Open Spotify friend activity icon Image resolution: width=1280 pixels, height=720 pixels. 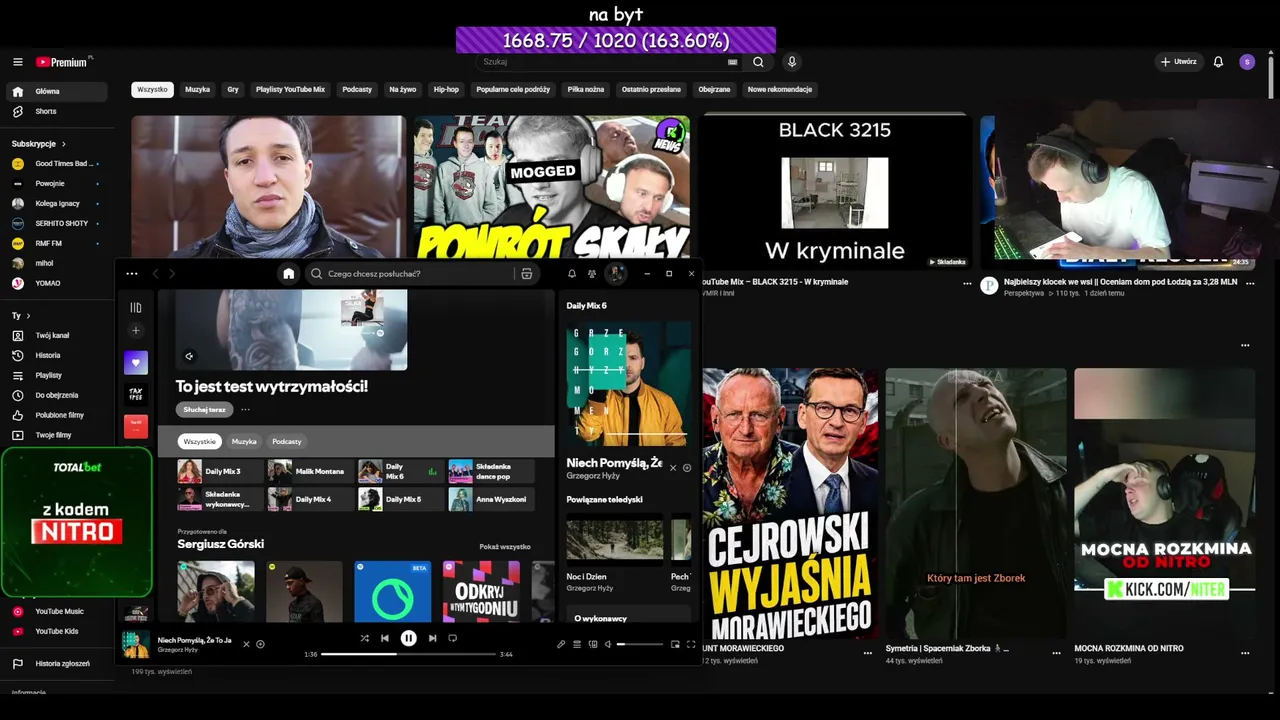pos(592,273)
